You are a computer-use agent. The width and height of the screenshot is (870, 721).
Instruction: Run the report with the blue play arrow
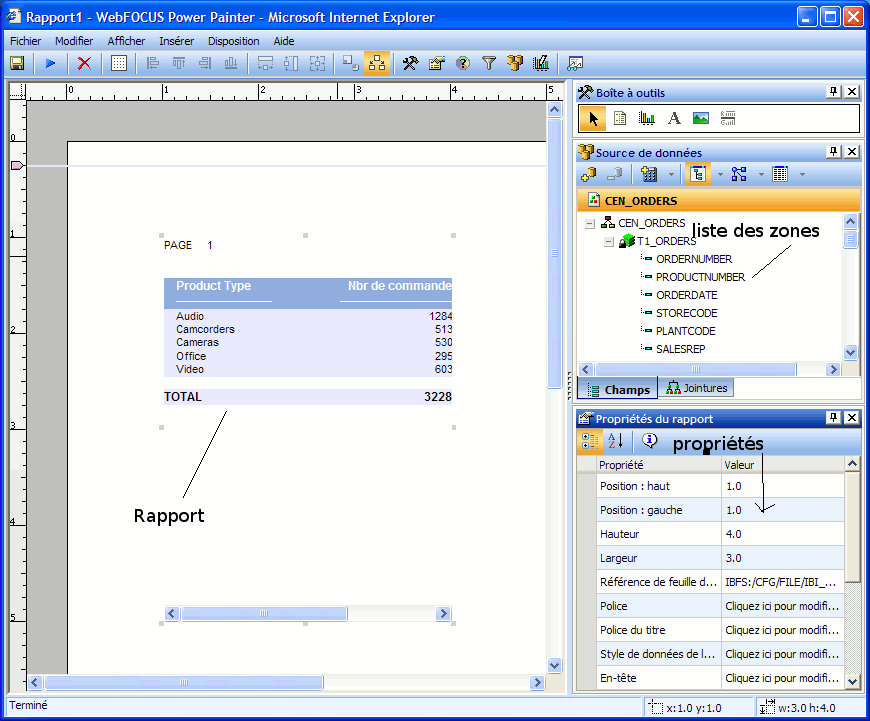pos(50,63)
